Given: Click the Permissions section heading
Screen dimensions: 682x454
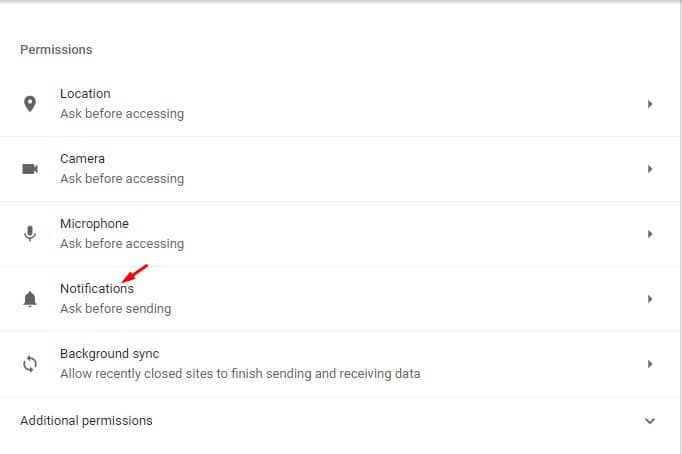Looking at the screenshot, I should click(56, 50).
